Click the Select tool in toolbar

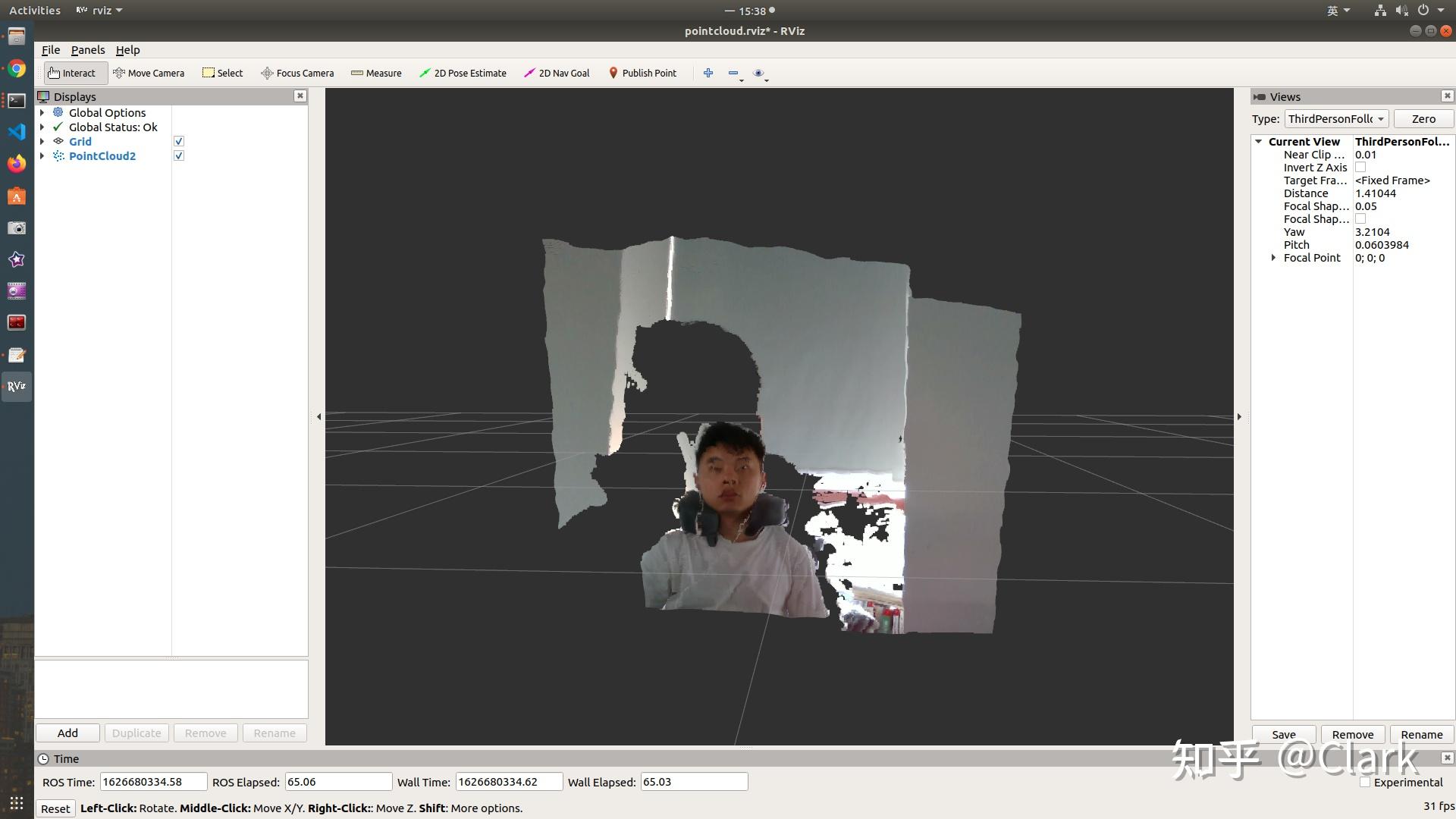coord(223,73)
